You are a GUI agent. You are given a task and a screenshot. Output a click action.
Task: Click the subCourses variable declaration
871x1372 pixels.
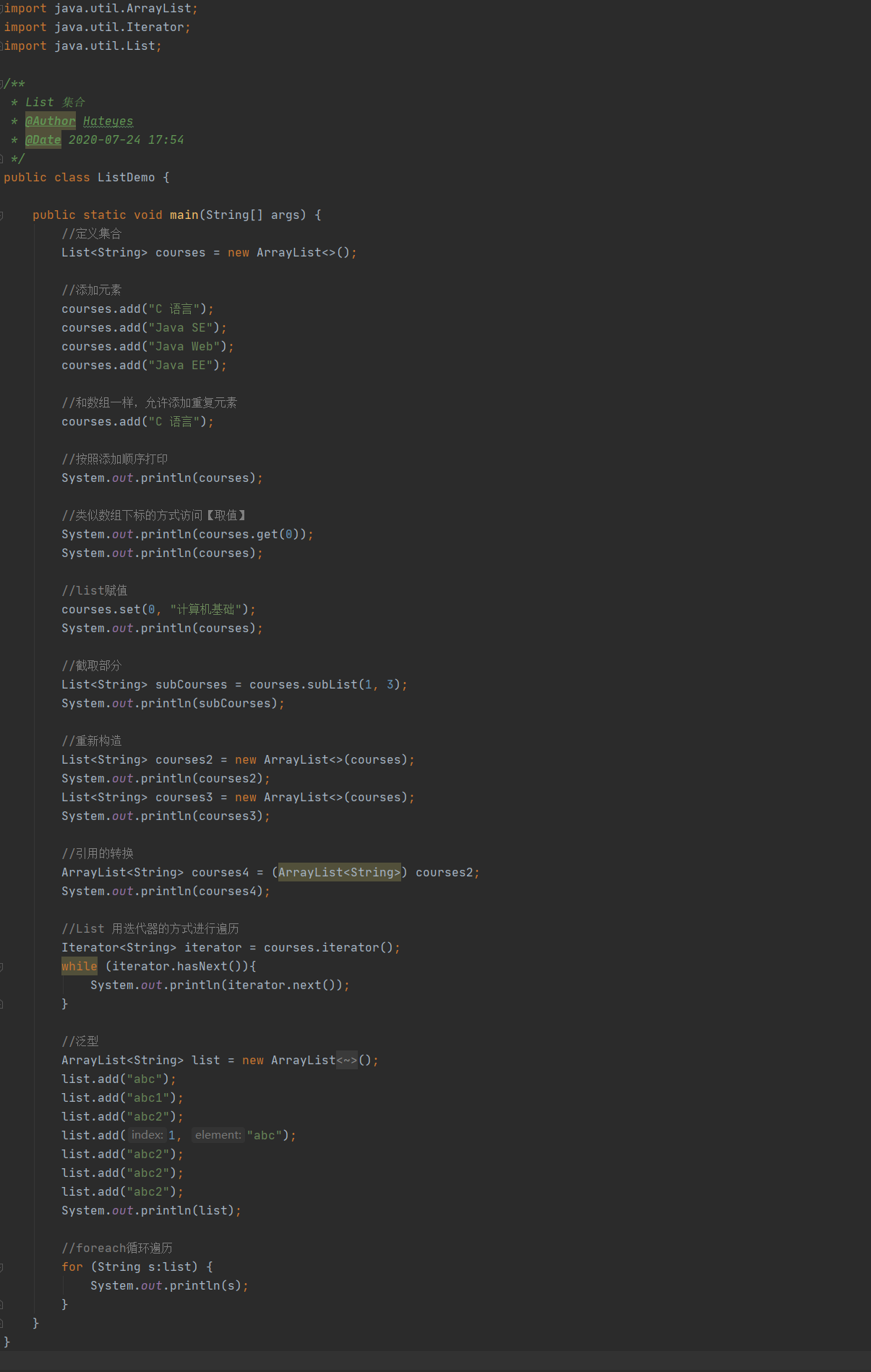tap(192, 685)
